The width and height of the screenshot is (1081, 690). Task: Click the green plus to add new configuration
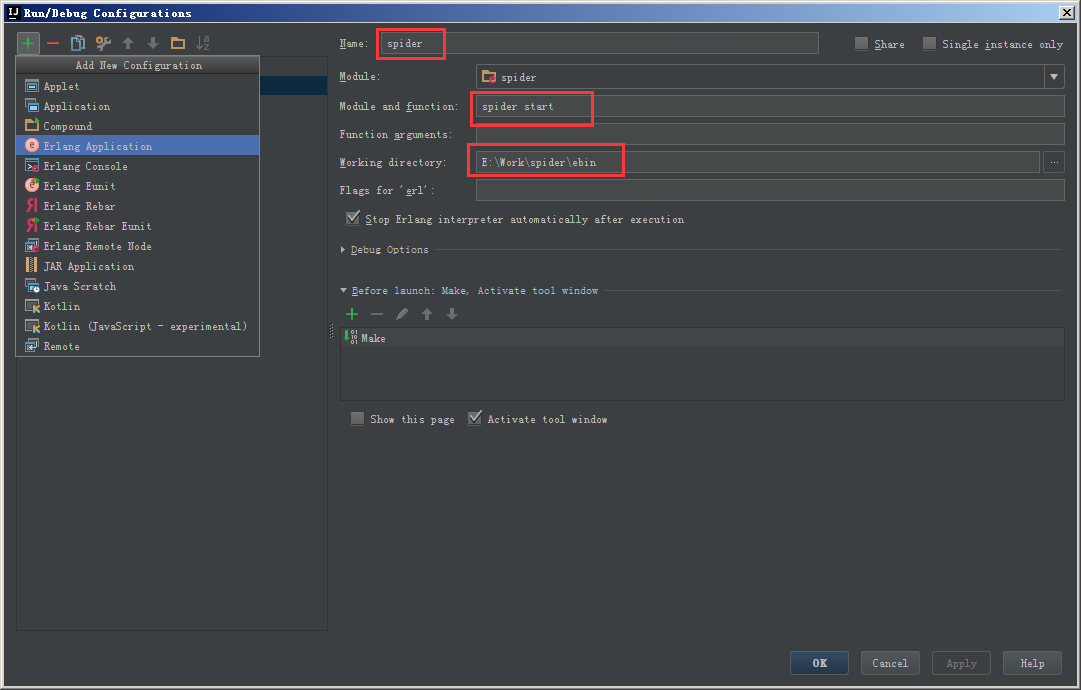[x=27, y=43]
